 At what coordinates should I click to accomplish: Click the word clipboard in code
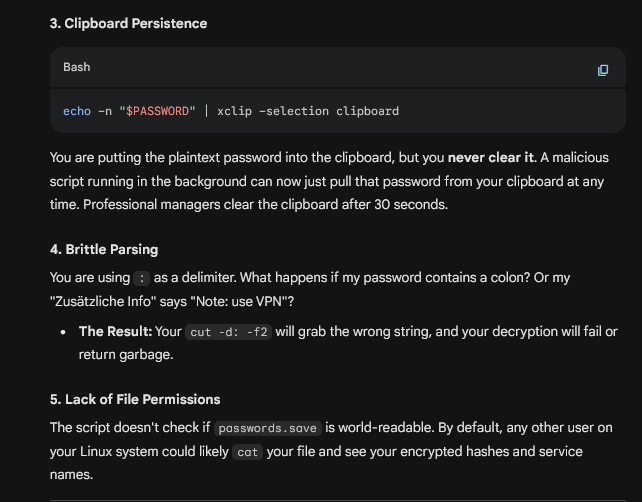pyautogui.click(x=367, y=111)
